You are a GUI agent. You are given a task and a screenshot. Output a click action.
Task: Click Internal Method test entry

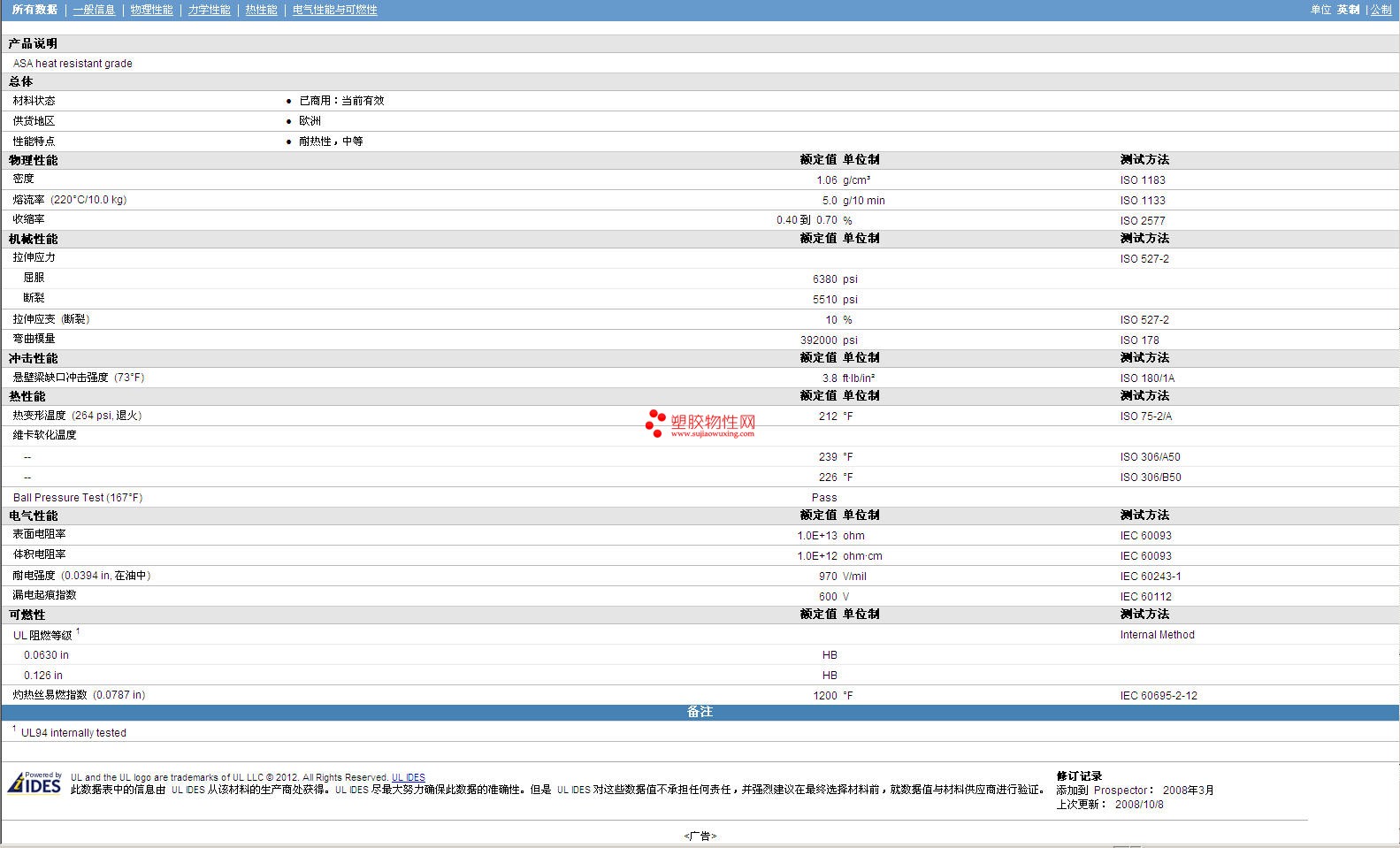point(1157,635)
